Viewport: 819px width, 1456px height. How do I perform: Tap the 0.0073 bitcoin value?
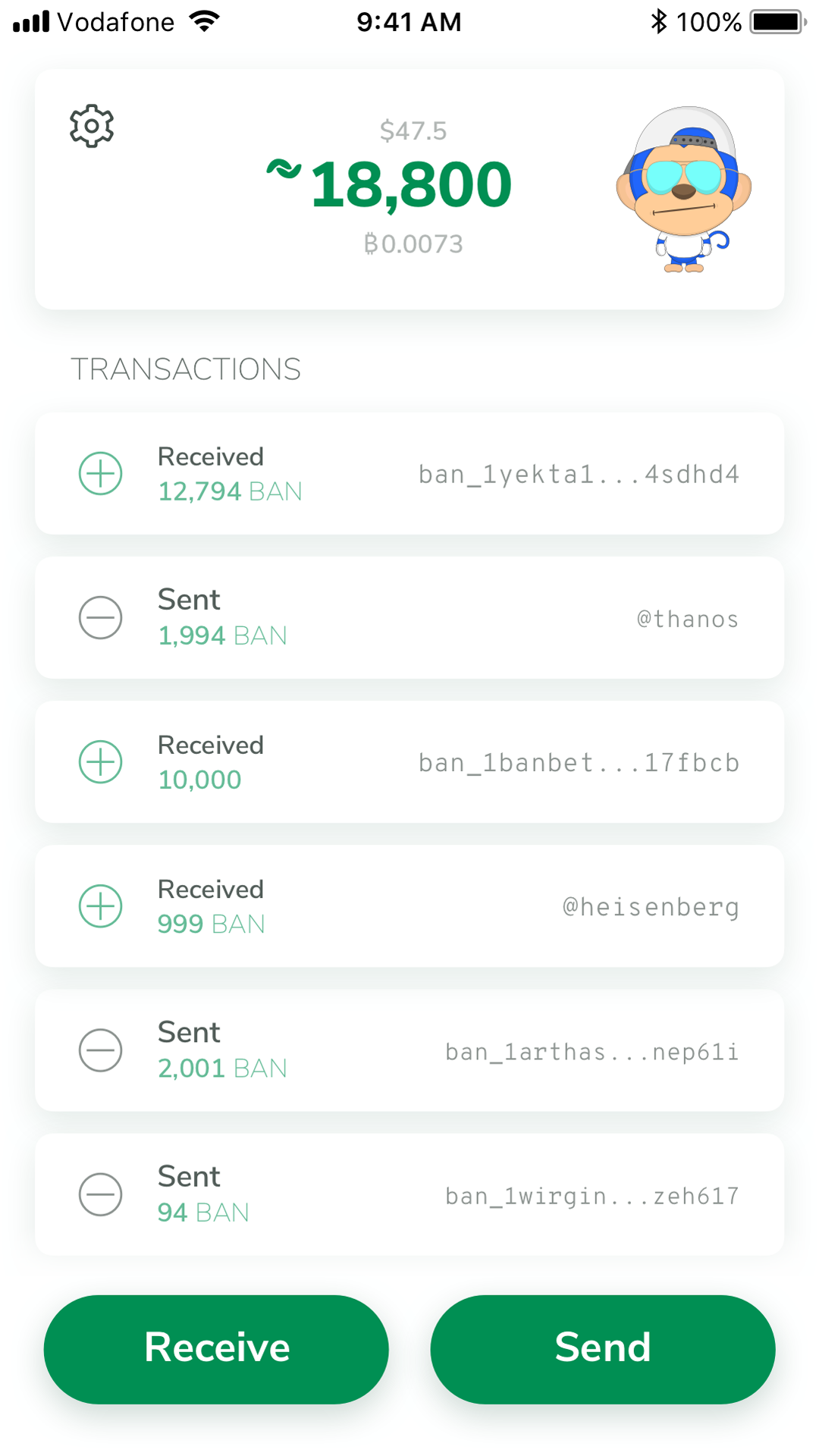tap(413, 244)
